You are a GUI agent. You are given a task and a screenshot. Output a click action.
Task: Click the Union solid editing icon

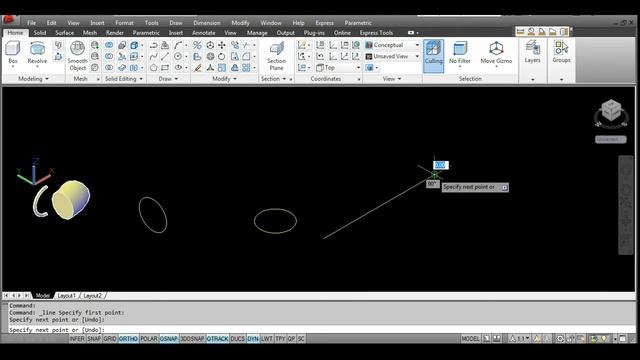[109, 45]
